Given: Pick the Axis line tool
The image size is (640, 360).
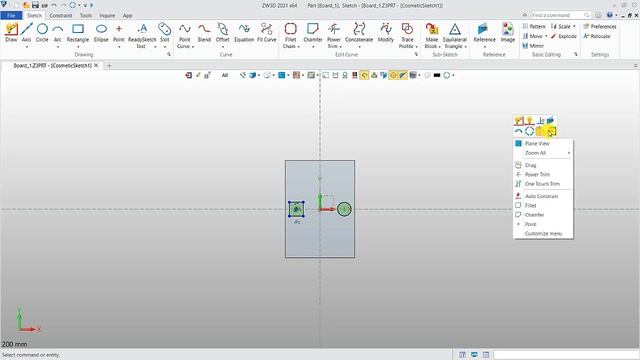Looking at the screenshot, I should coord(27,33).
